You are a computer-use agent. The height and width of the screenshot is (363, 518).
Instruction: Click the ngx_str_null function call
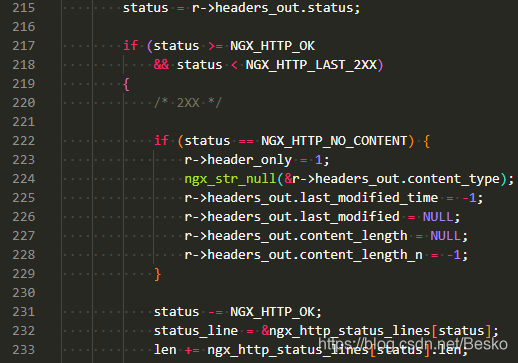point(230,179)
